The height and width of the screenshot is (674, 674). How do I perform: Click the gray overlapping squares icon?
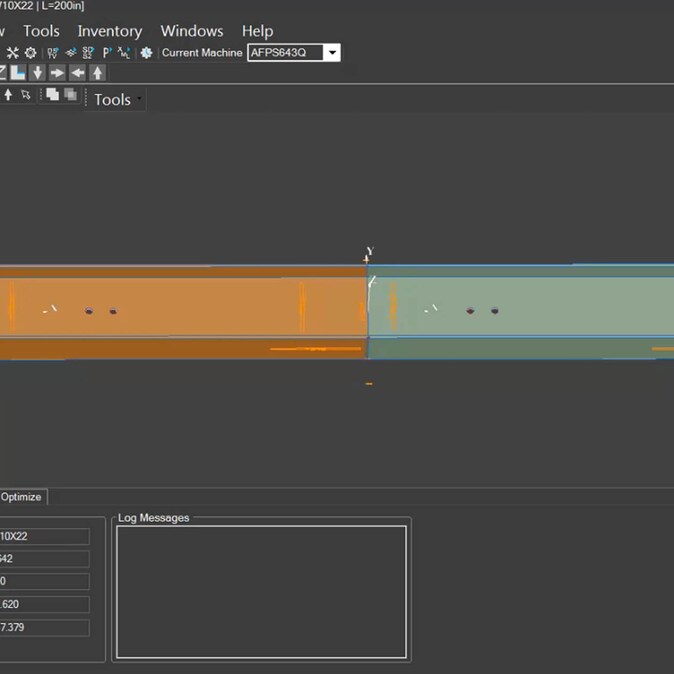pyautogui.click(x=70, y=94)
